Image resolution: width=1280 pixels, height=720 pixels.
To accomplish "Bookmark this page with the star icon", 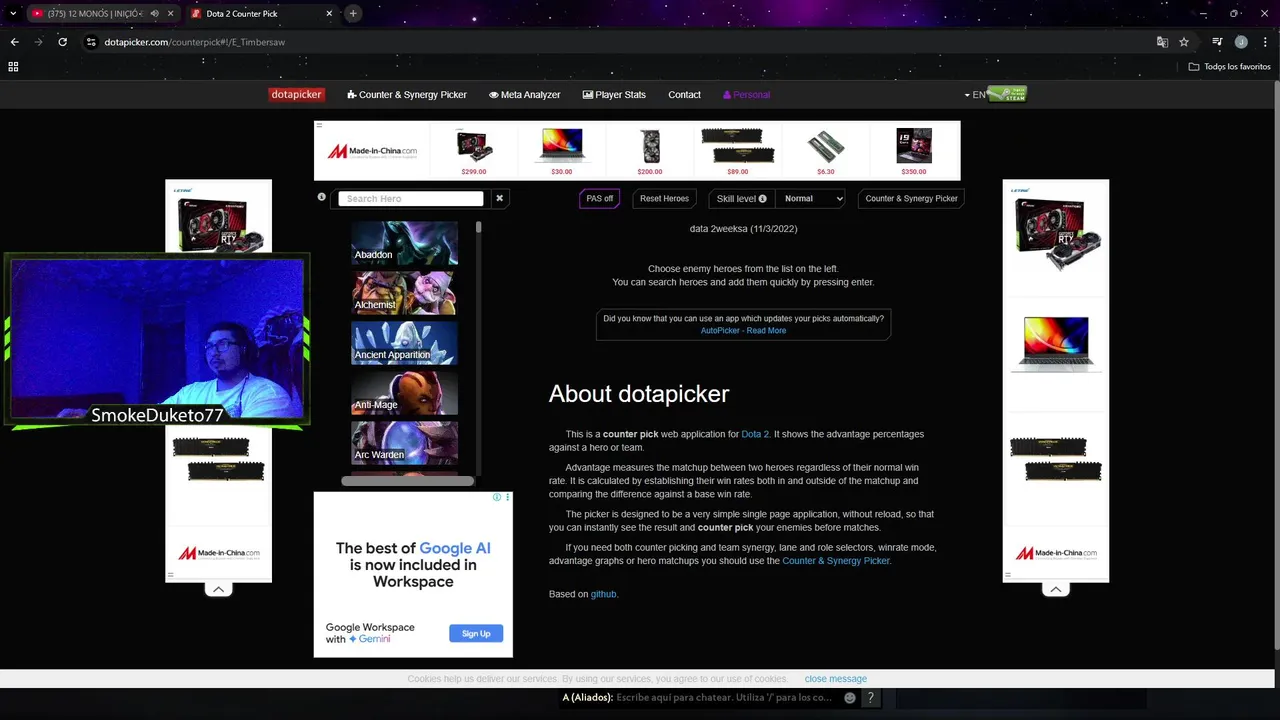I will [1184, 42].
